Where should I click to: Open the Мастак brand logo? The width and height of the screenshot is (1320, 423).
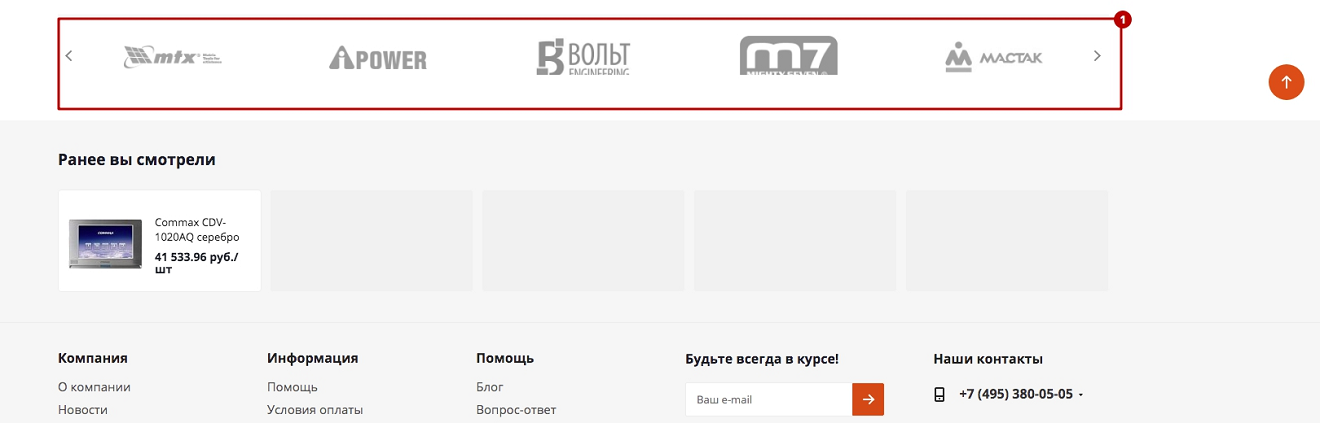pos(993,57)
